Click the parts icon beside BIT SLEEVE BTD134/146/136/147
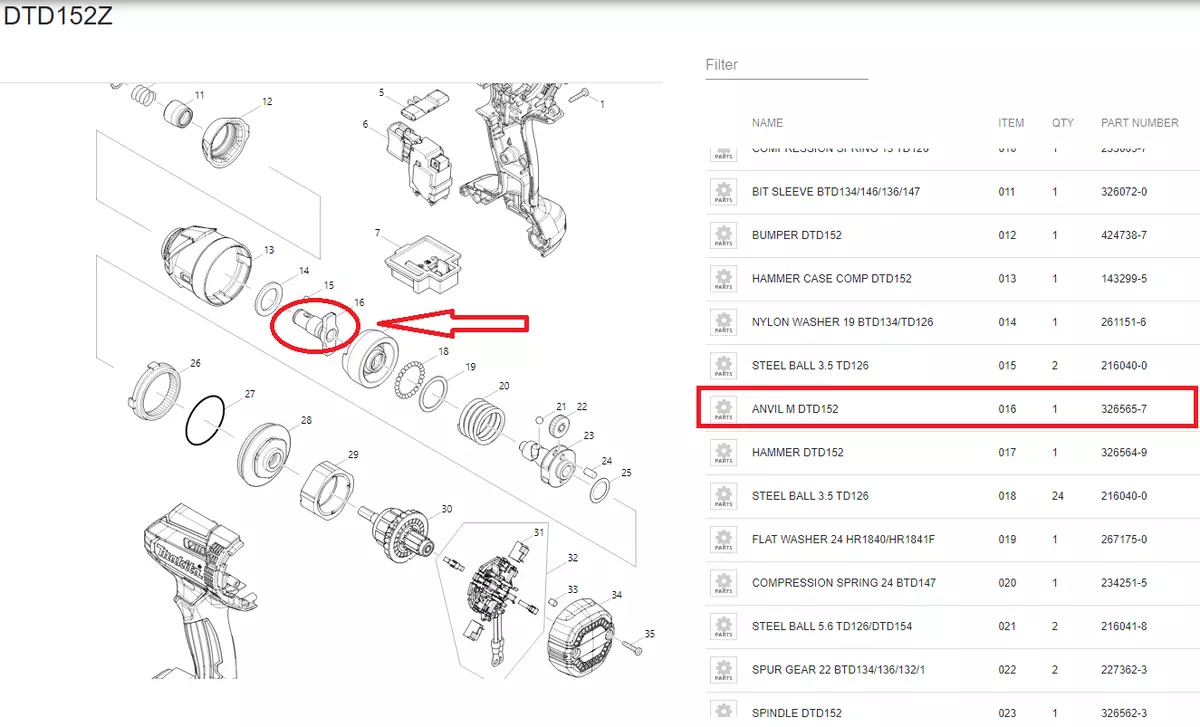The width and height of the screenshot is (1200, 727). [x=723, y=192]
